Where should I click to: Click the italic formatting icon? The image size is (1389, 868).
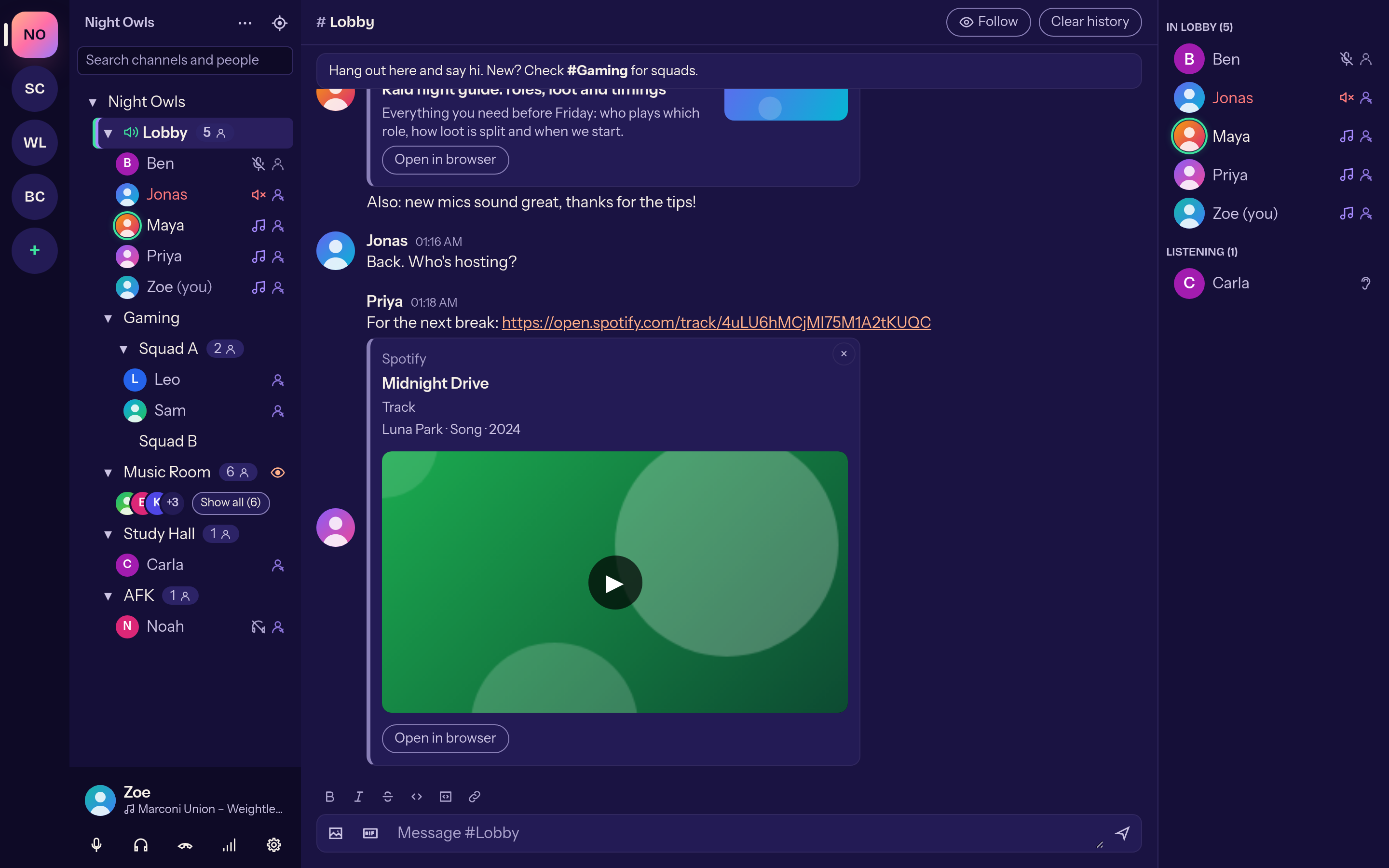(359, 796)
